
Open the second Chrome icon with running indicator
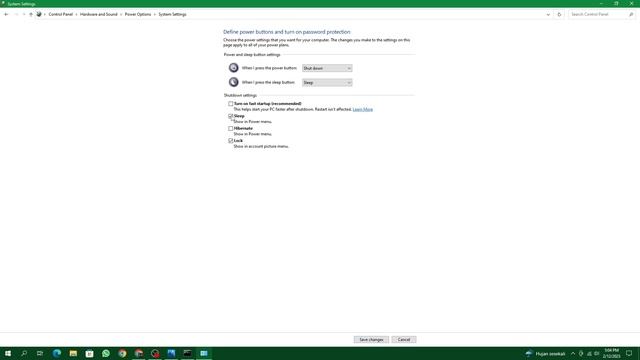(x=139, y=353)
